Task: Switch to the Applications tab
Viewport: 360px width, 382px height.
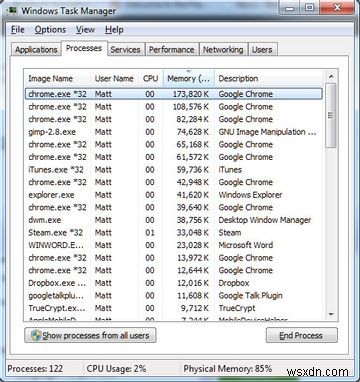Action: pos(36,50)
